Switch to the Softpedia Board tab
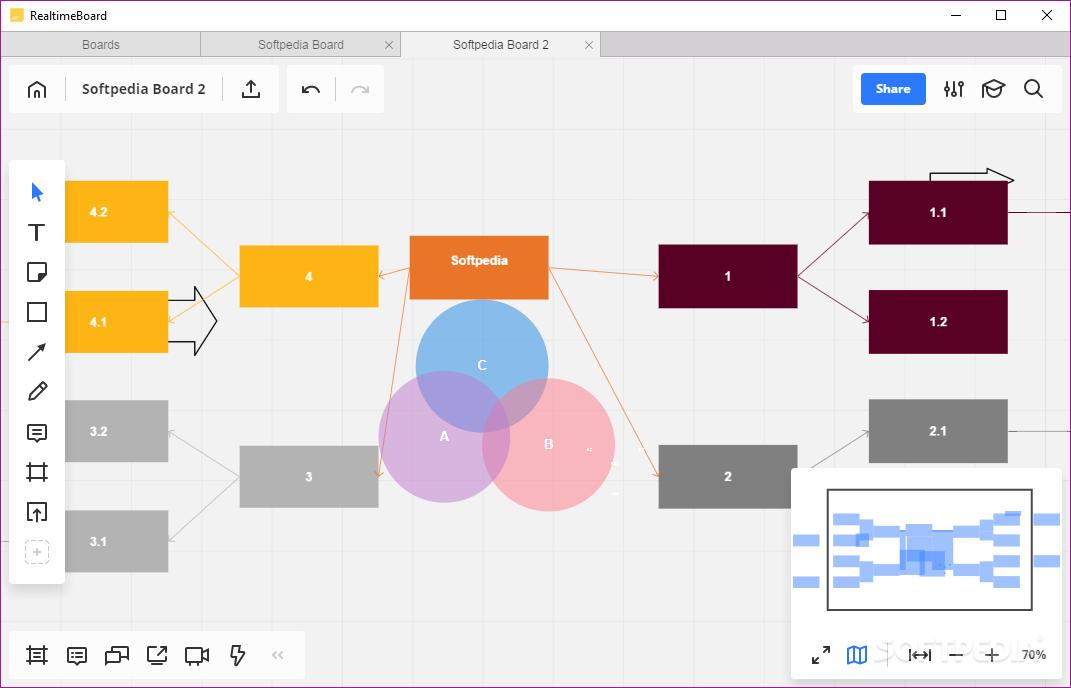Image resolution: width=1071 pixels, height=688 pixels. tap(301, 44)
